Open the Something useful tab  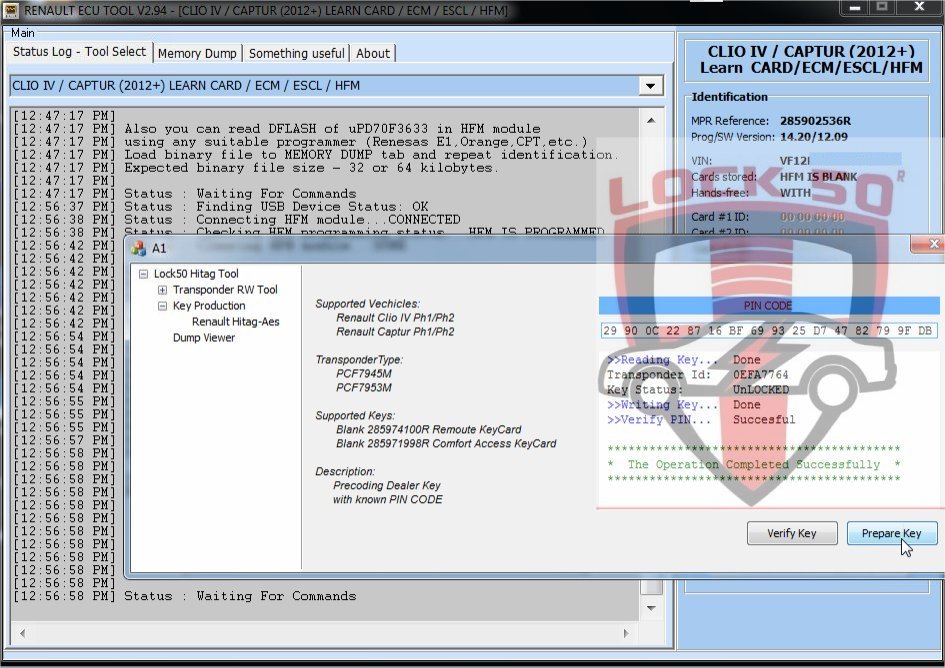(296, 53)
